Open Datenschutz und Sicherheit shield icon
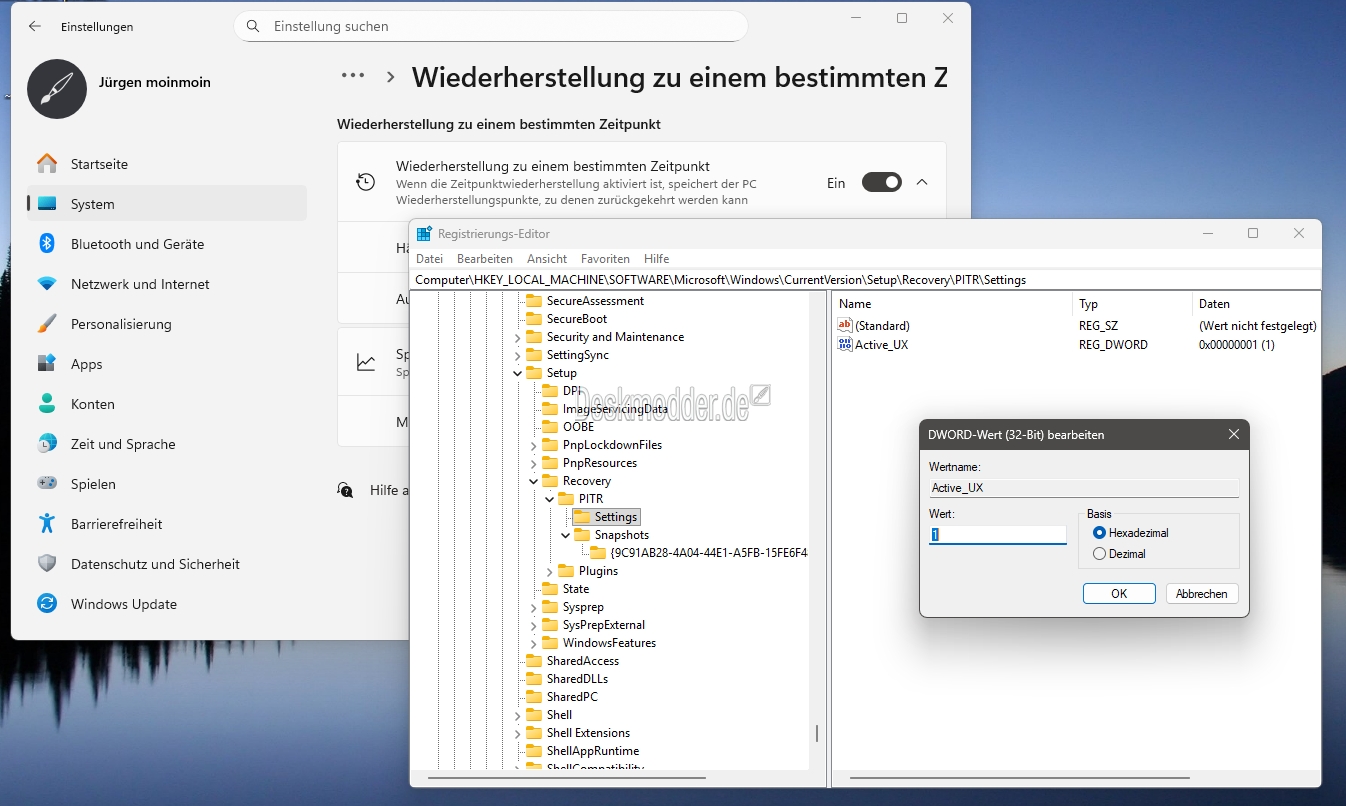The image size is (1346, 806). click(x=47, y=564)
